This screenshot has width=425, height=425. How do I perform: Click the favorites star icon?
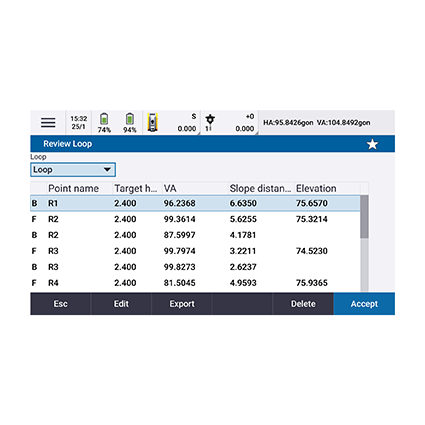pos(372,144)
